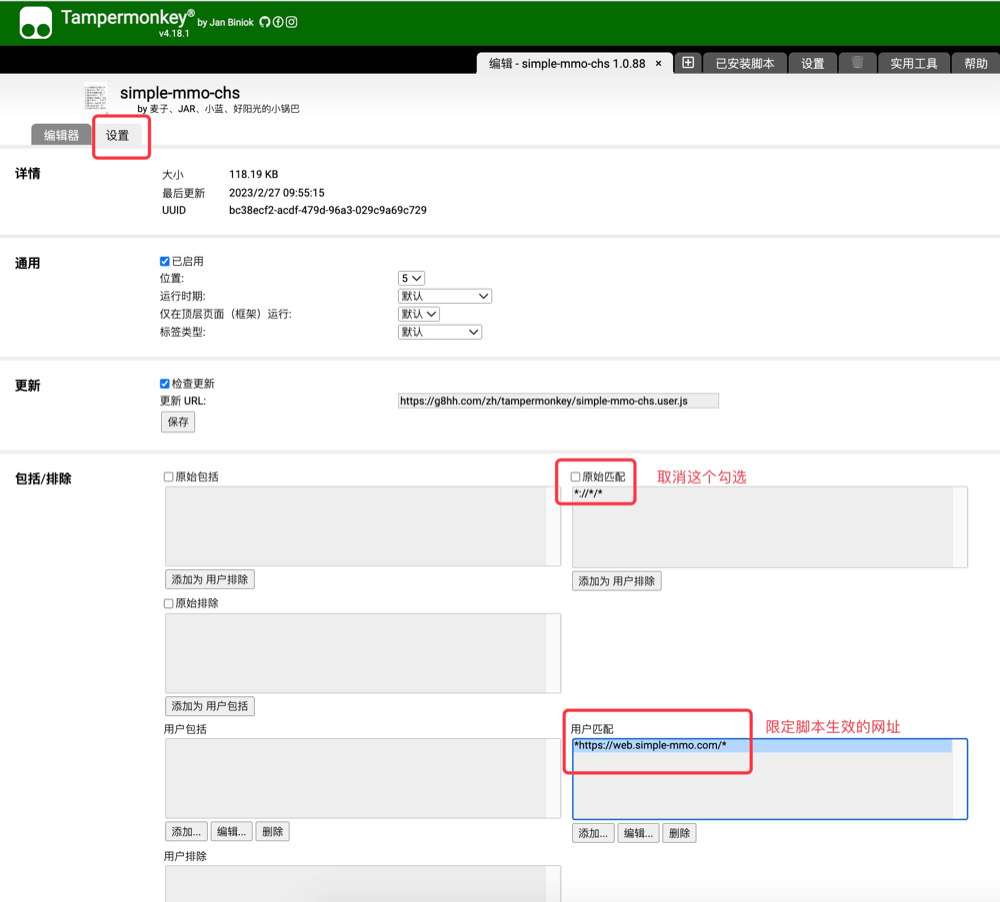Click the 118.19 KB size value

pos(254,174)
